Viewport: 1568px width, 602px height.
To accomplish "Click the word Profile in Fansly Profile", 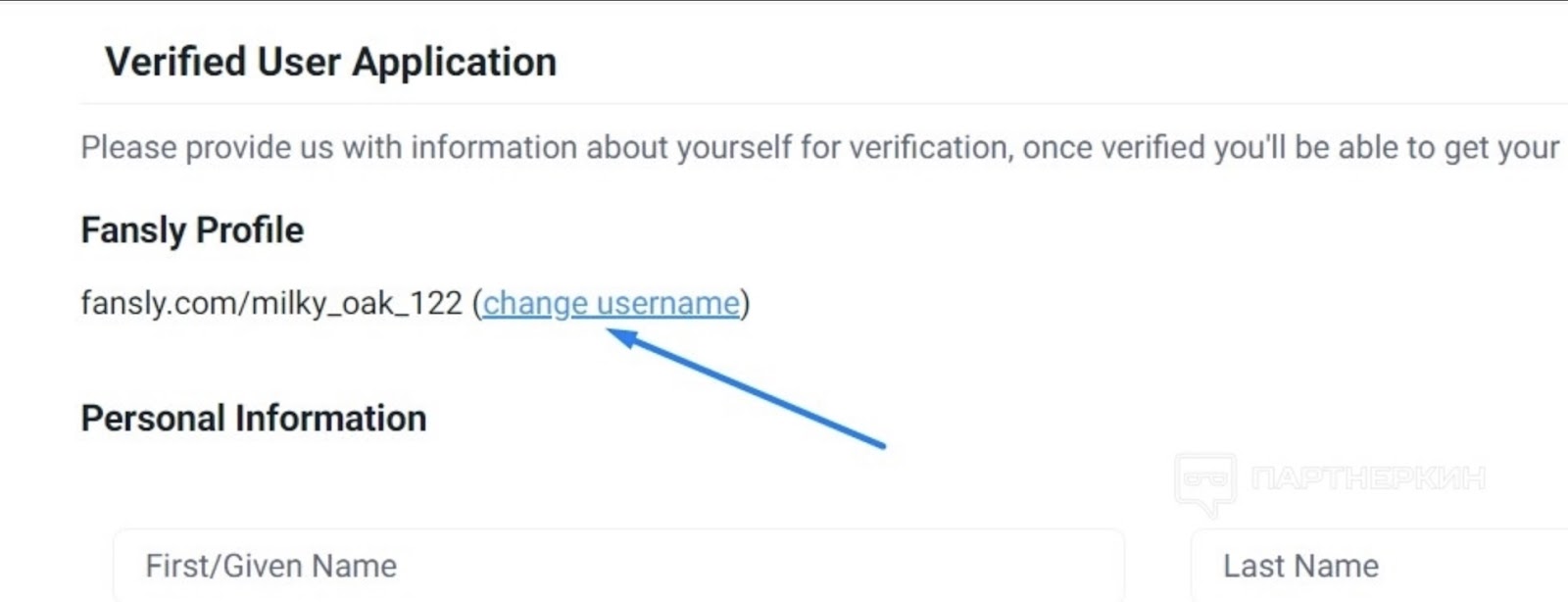I will [250, 229].
